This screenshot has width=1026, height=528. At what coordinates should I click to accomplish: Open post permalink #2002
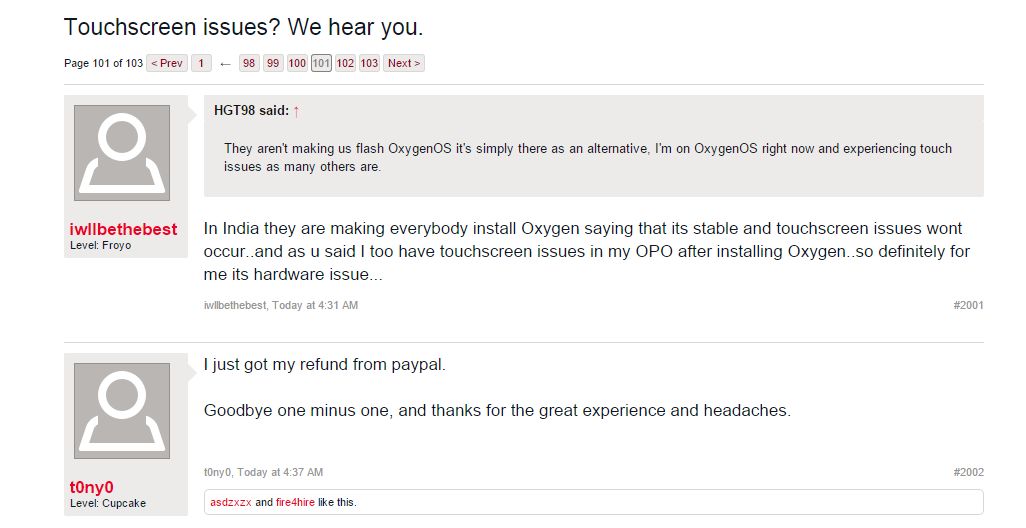tap(968, 472)
